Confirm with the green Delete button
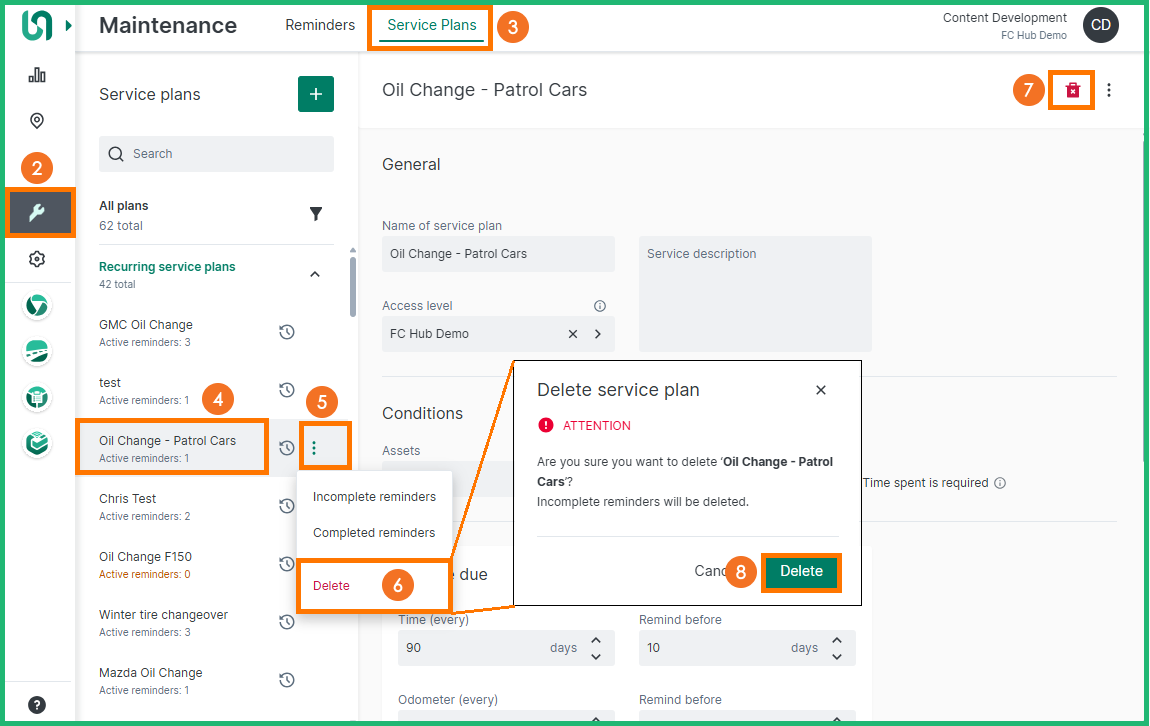The image size is (1150, 726). point(801,572)
